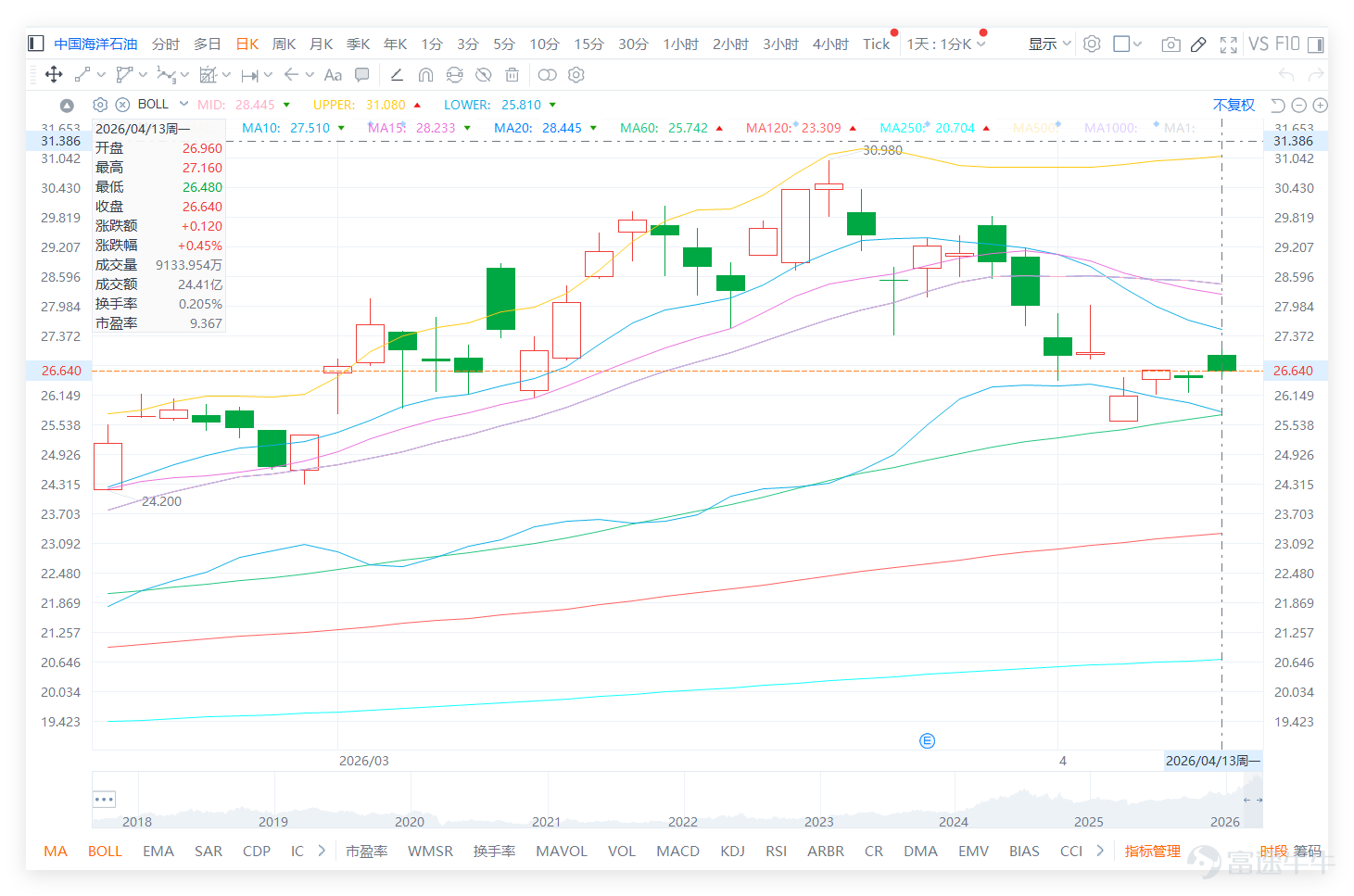Expand the 显示 display dropdown
The width and height of the screenshot is (1354, 896).
1050,44
